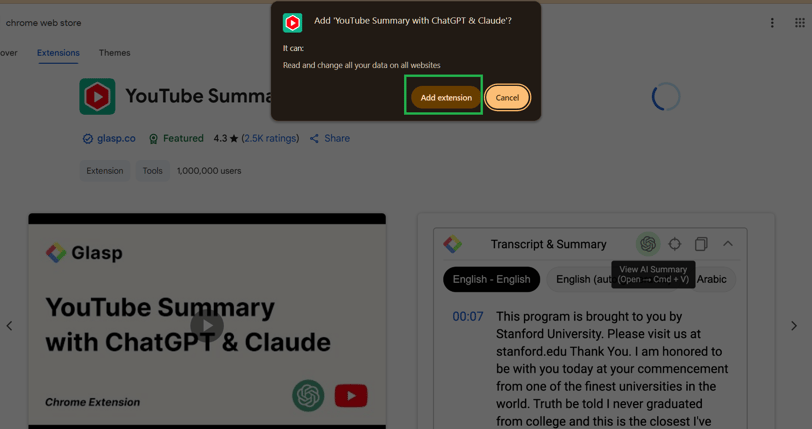Click the YouTube Summary extension logo in the page header
This screenshot has height=429, width=812.
[97, 96]
